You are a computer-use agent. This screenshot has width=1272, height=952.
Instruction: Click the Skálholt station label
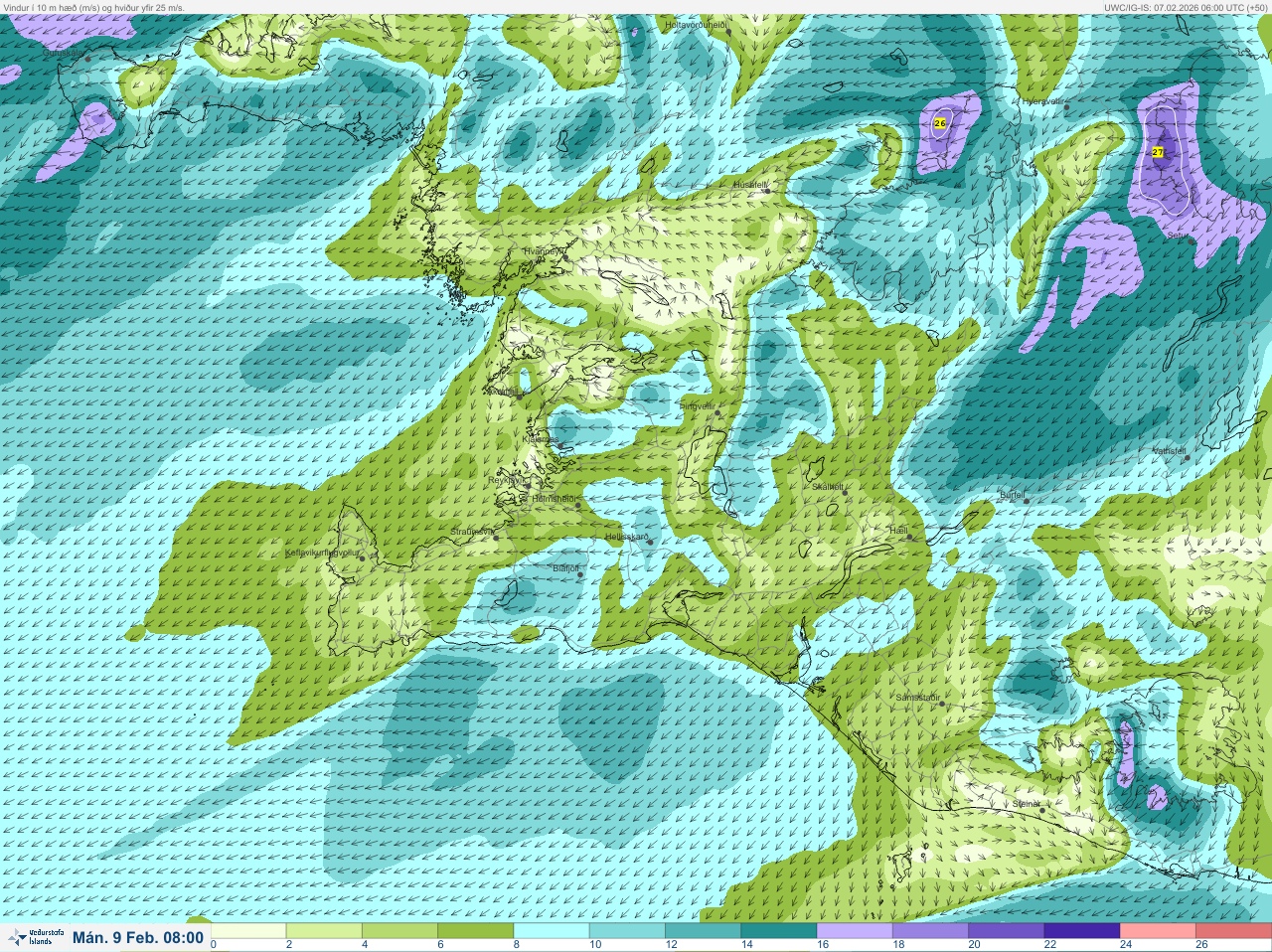(828, 487)
